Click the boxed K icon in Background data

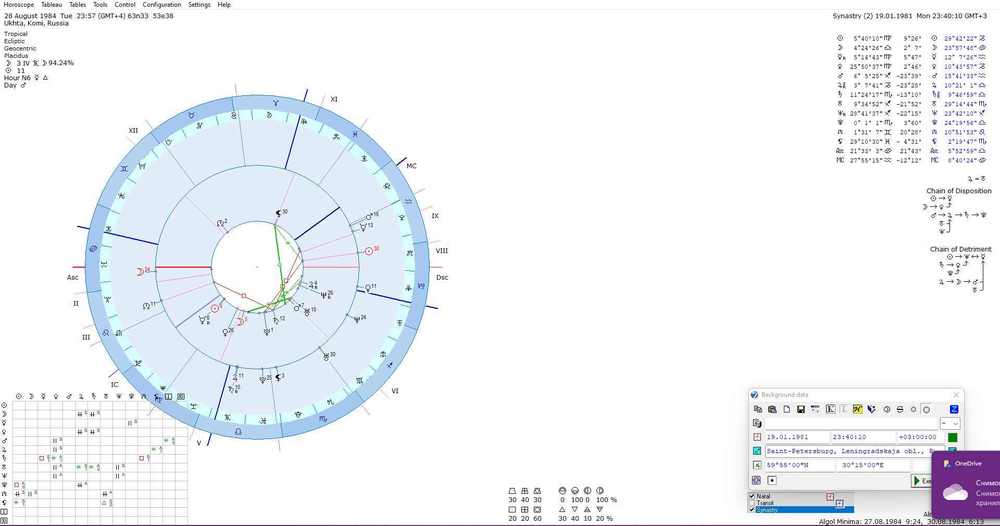pyautogui.click(x=831, y=409)
